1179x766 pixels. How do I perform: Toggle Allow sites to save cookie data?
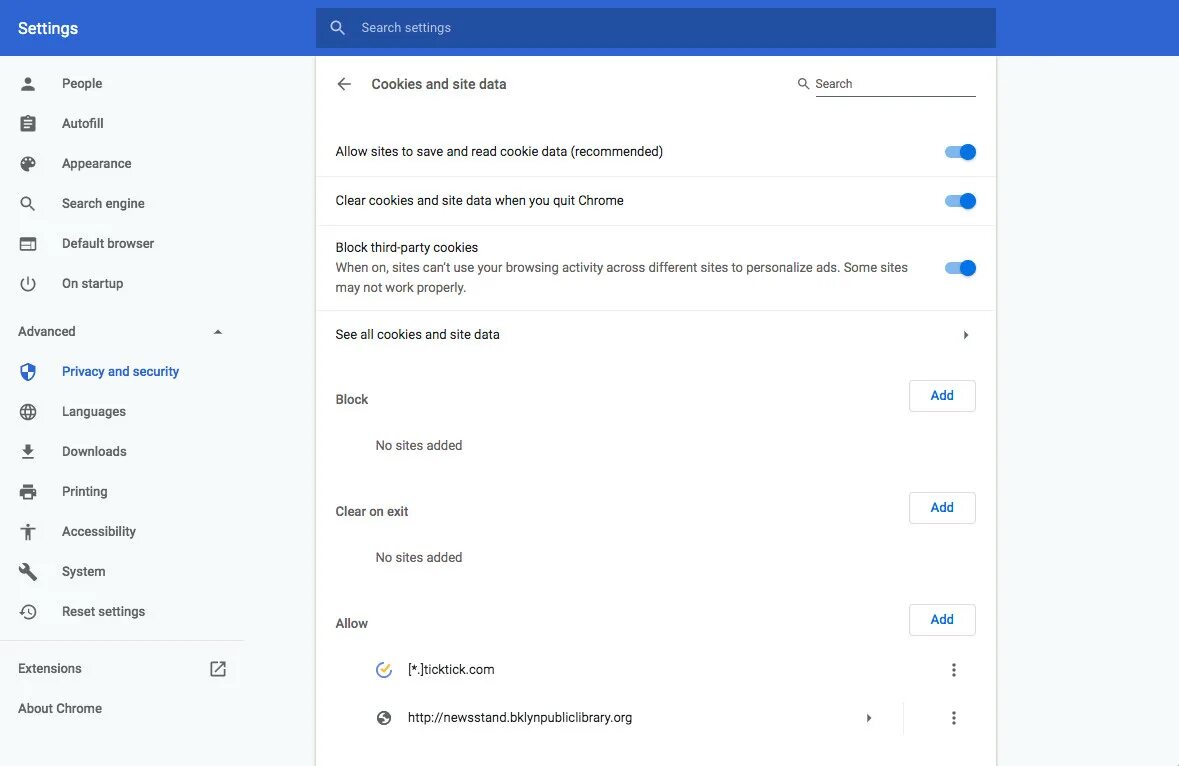(960, 152)
